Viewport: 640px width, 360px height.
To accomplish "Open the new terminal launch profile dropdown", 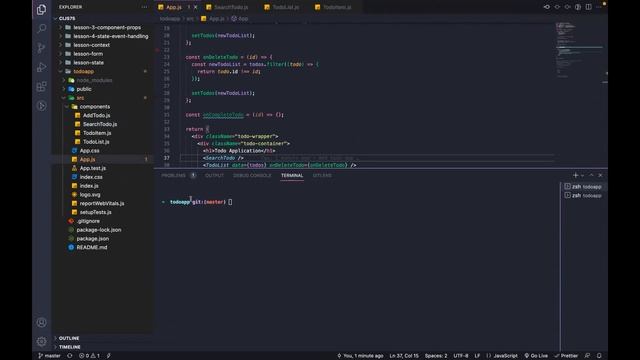I will [x=582, y=176].
